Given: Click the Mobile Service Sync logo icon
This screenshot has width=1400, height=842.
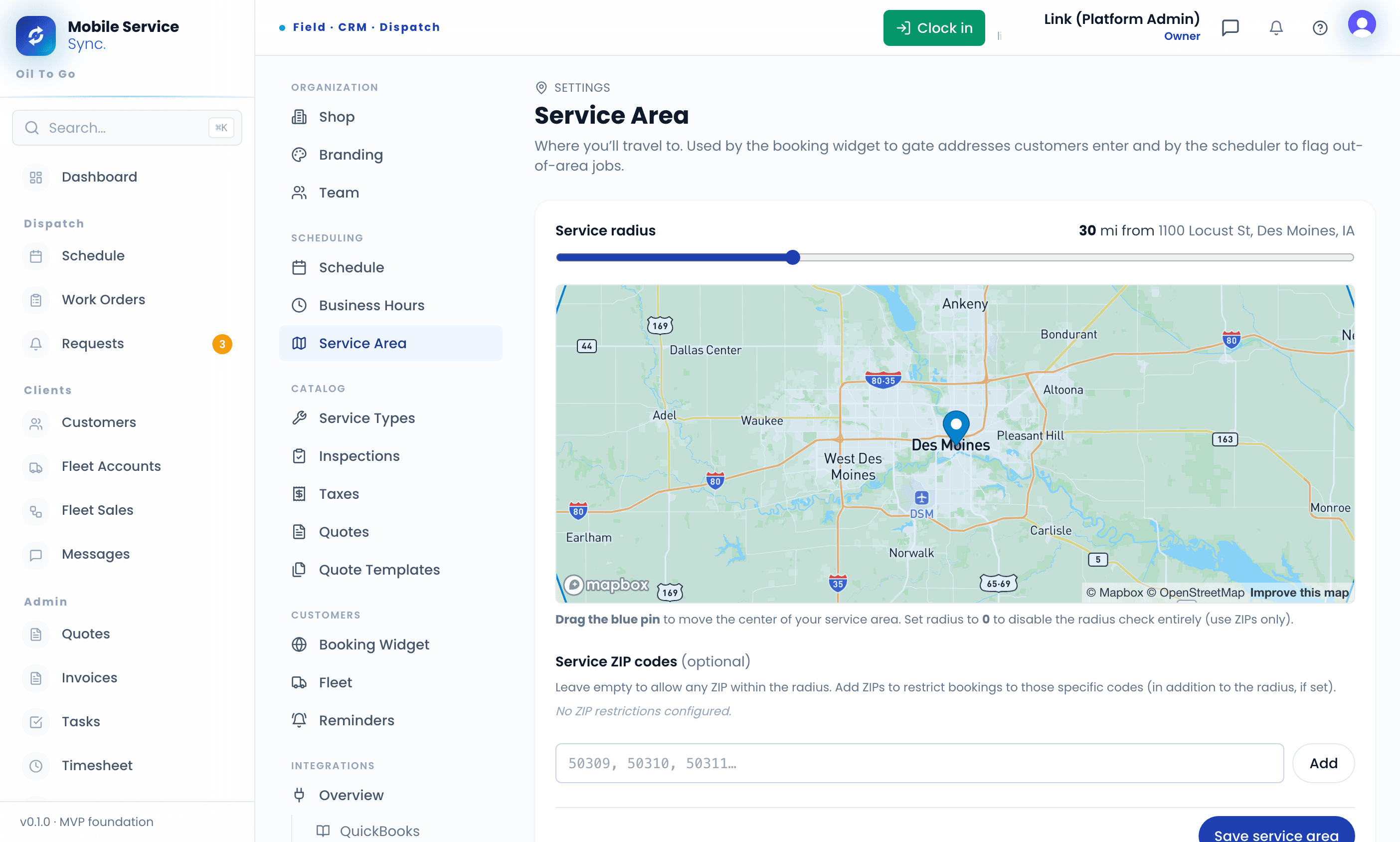Looking at the screenshot, I should click(36, 36).
